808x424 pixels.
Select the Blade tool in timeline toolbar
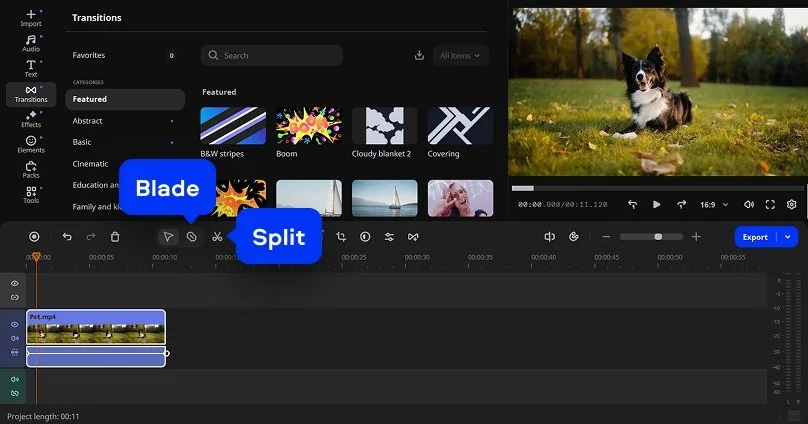click(x=192, y=237)
